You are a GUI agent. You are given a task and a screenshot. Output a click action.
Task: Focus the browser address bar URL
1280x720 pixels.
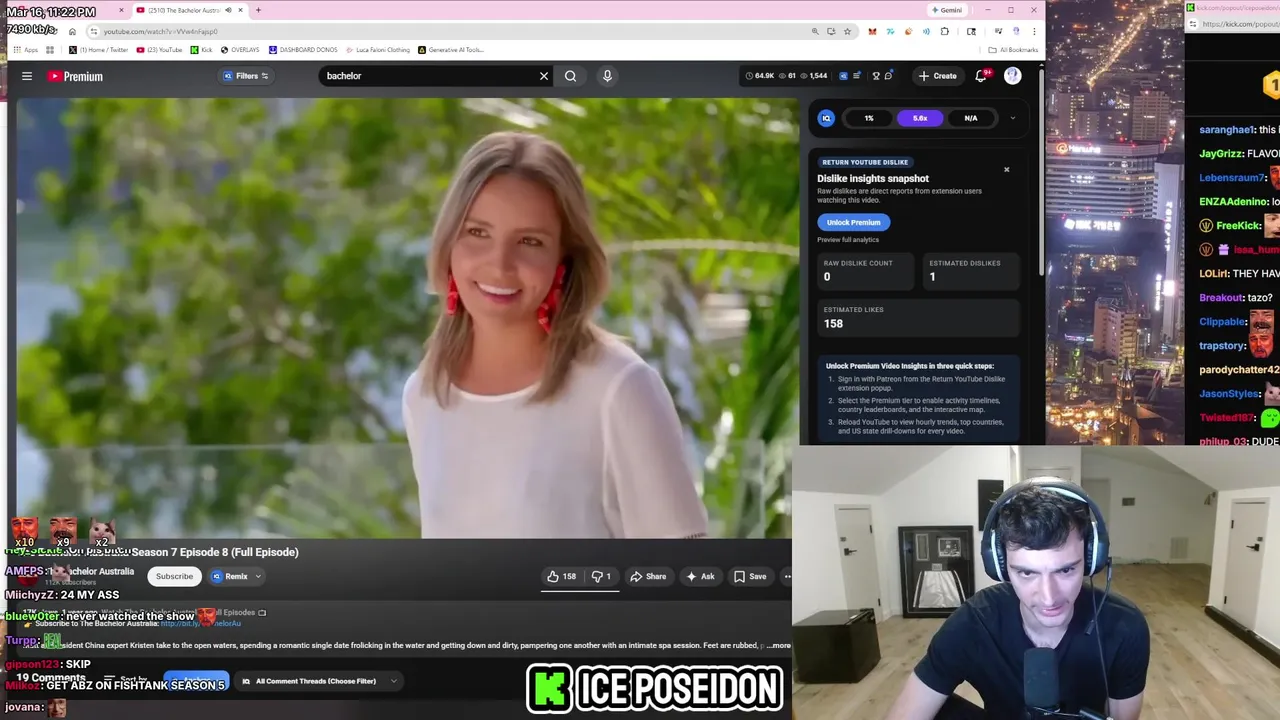pos(160,31)
